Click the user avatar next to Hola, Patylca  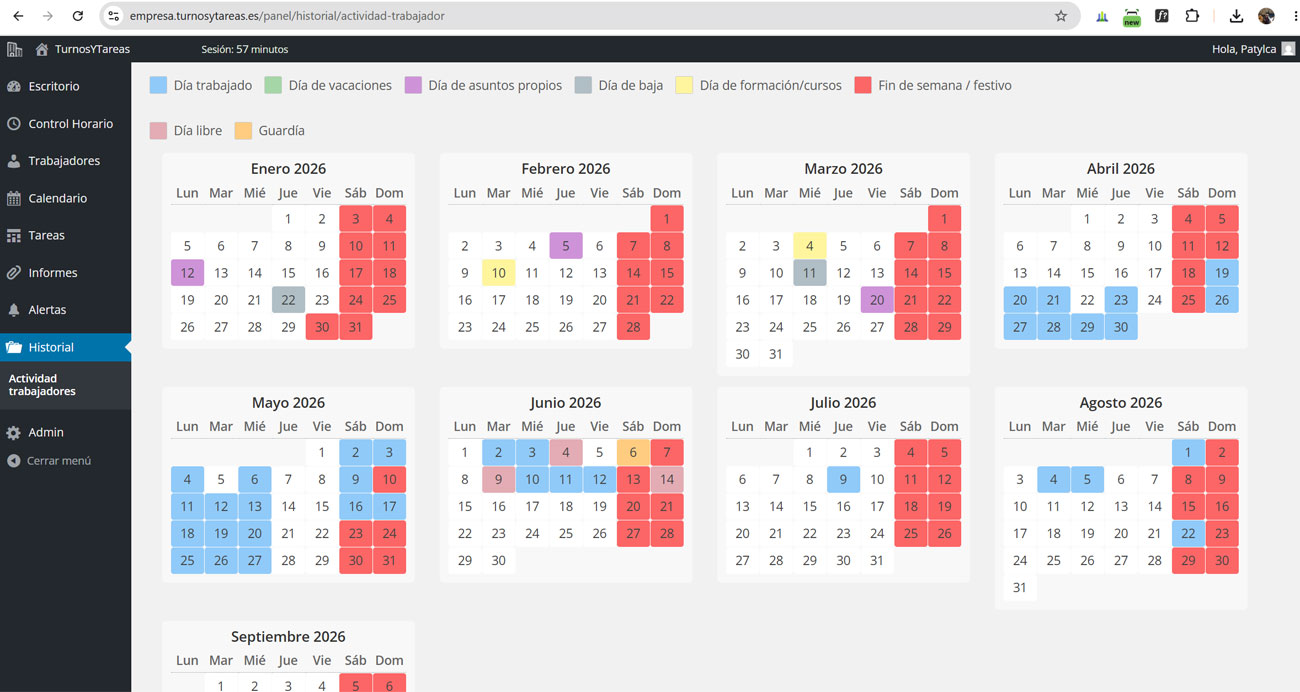pos(1288,49)
